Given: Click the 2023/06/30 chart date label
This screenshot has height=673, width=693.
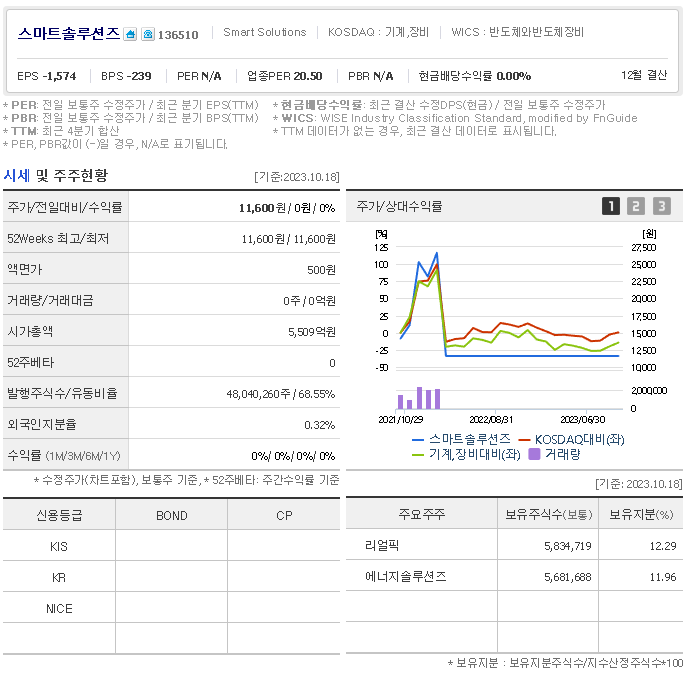Looking at the screenshot, I should click(583, 419).
